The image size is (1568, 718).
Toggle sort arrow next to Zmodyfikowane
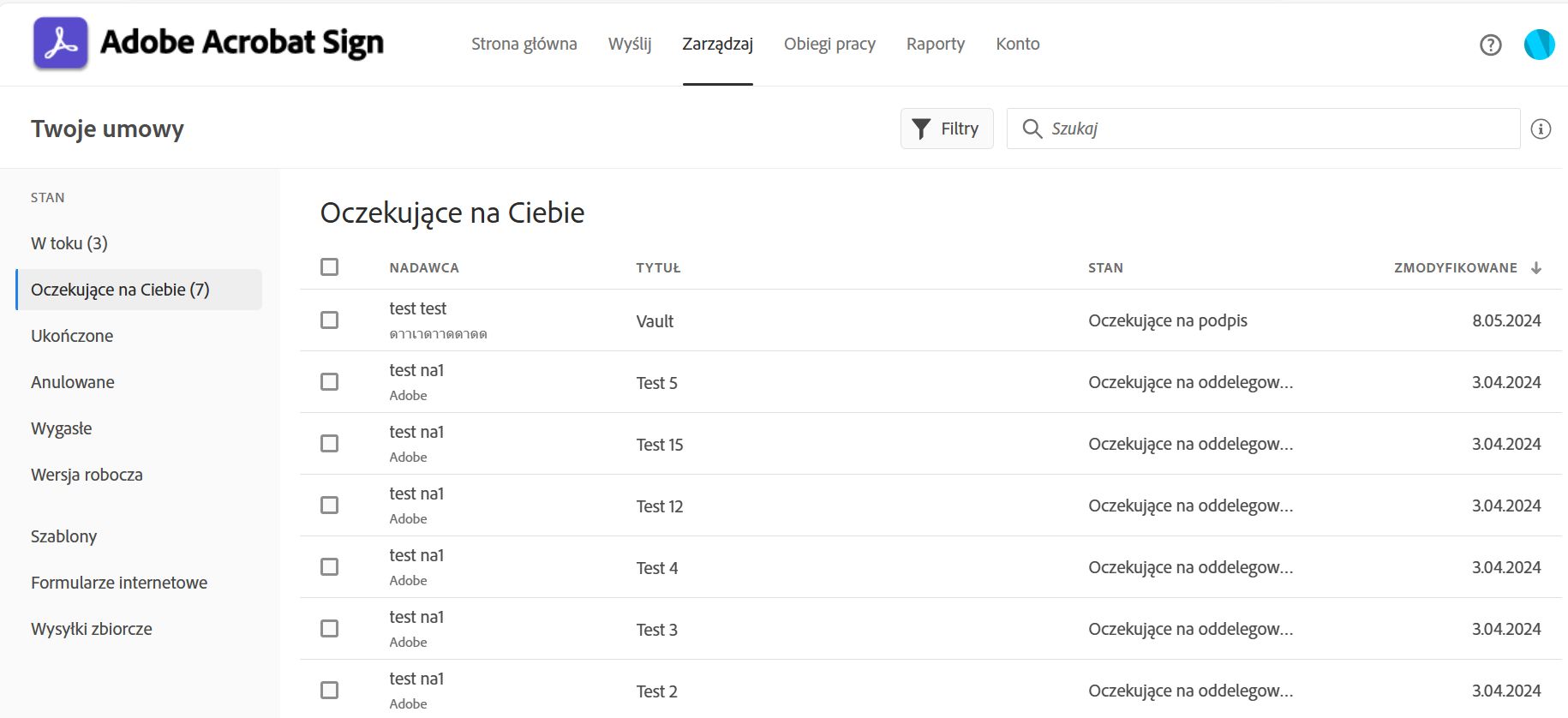point(1536,268)
